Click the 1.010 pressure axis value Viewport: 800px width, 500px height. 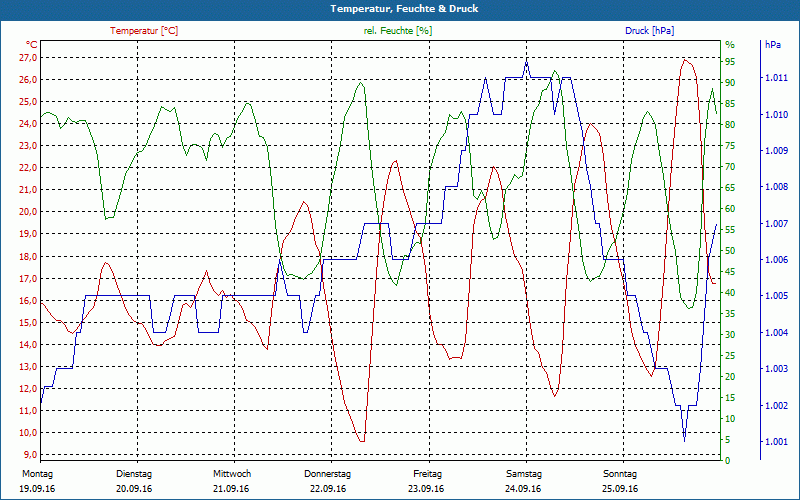776,114
